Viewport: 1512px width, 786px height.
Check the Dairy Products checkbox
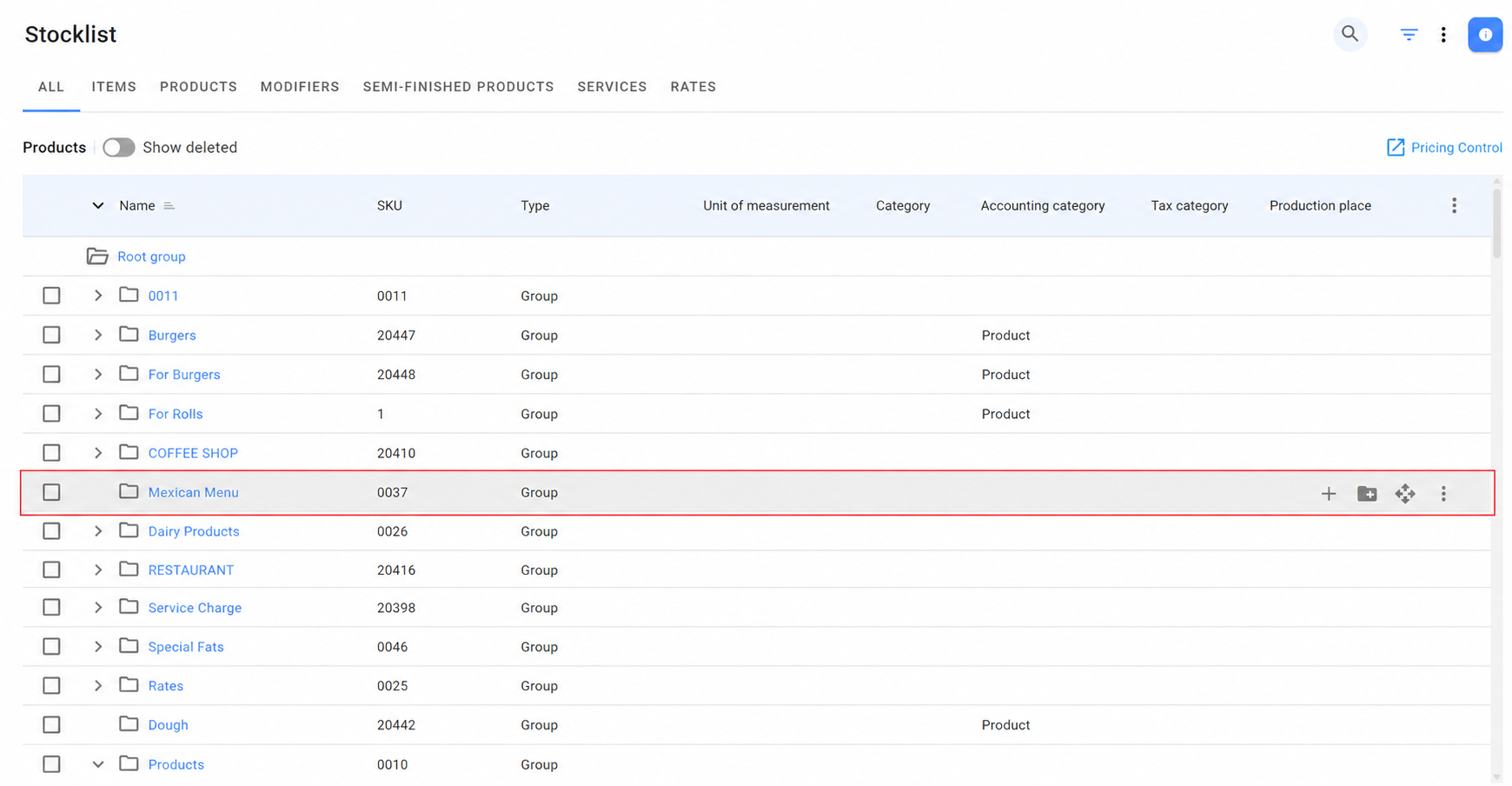coord(51,531)
